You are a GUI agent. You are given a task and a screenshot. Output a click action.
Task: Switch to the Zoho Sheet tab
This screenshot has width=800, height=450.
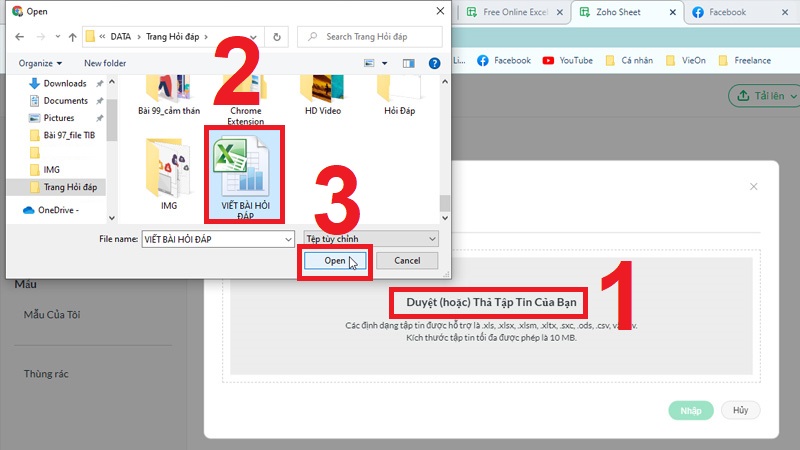(618, 12)
